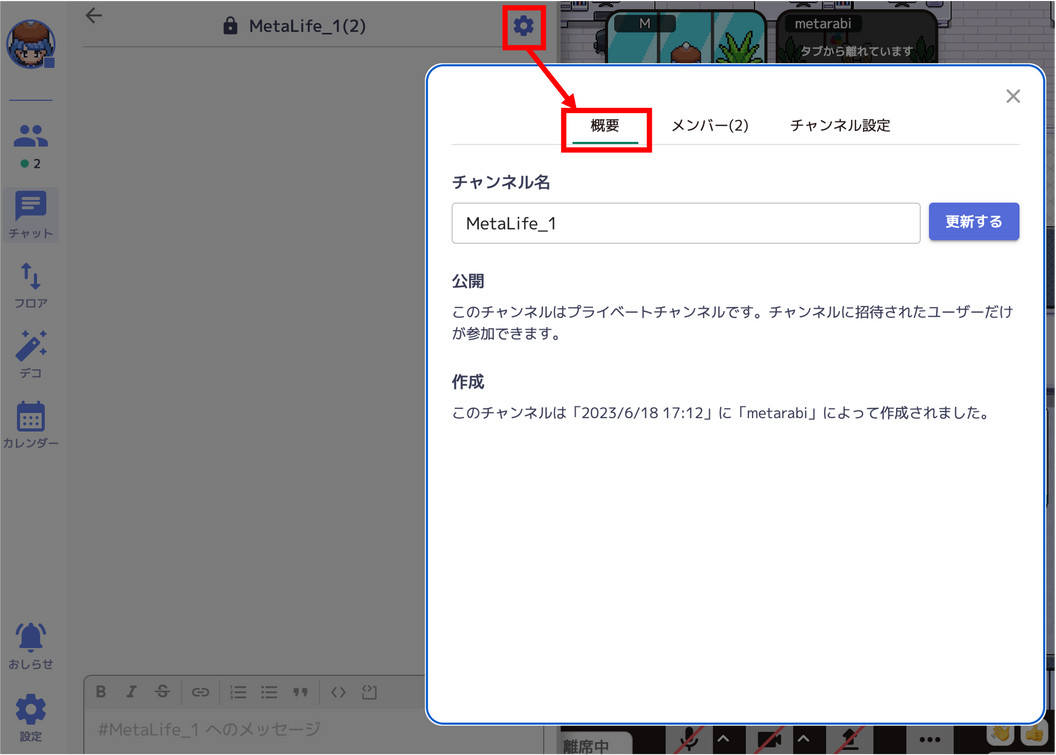Send a thumbs up reaction
The width and height of the screenshot is (1056, 755).
point(1034,733)
